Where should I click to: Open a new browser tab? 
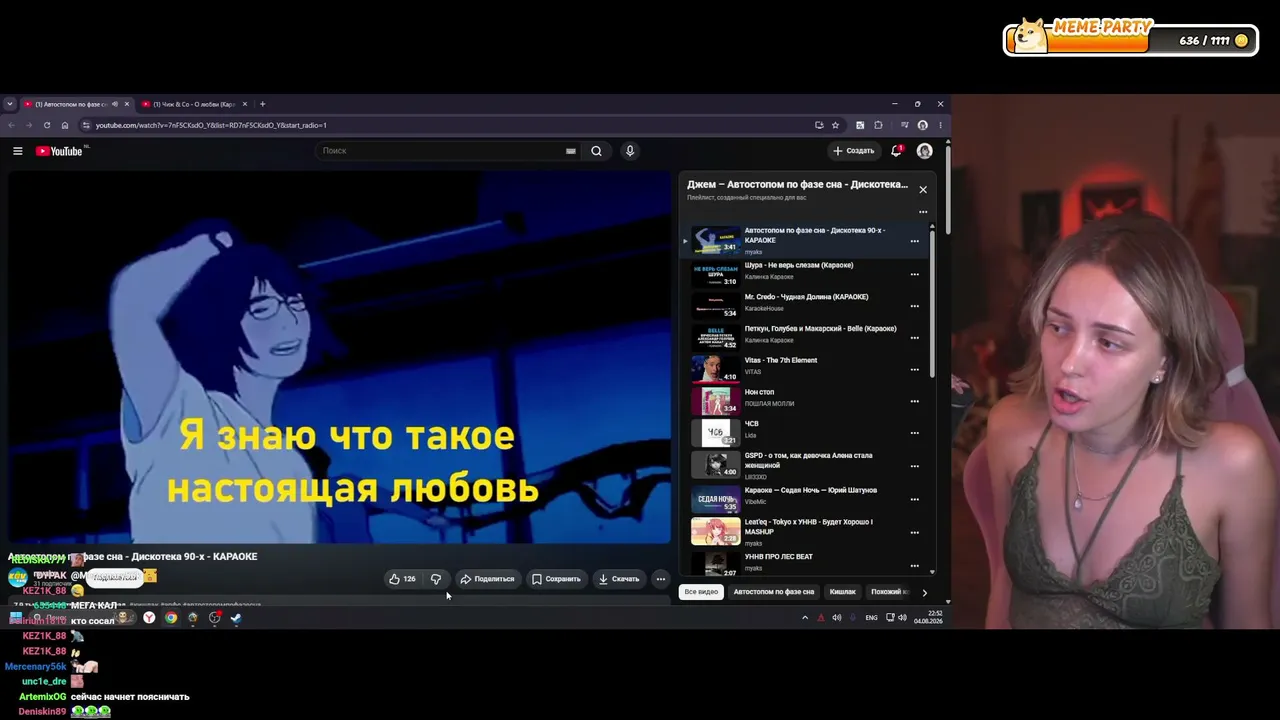(x=263, y=104)
